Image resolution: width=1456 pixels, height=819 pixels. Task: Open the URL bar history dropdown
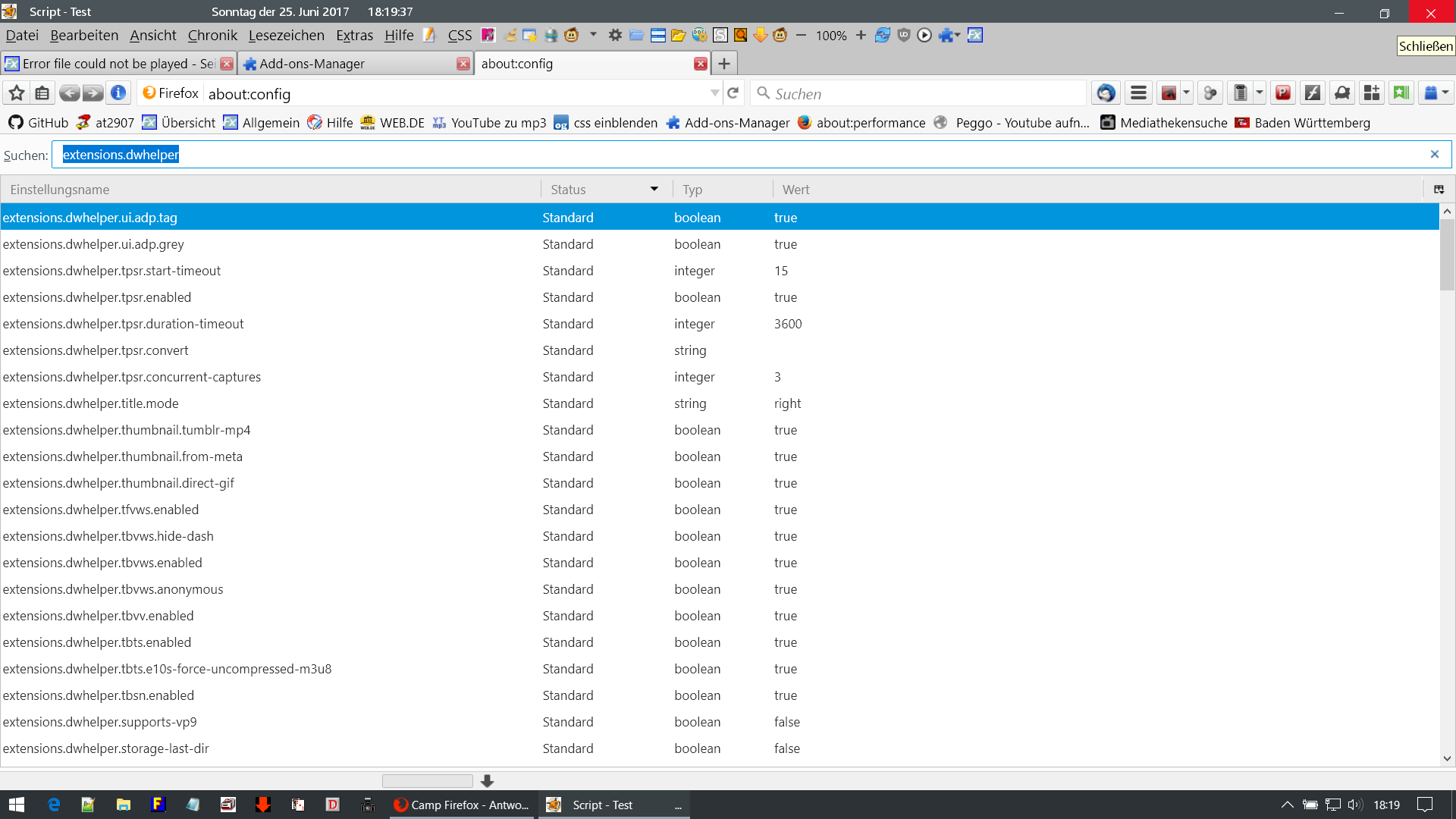click(714, 93)
